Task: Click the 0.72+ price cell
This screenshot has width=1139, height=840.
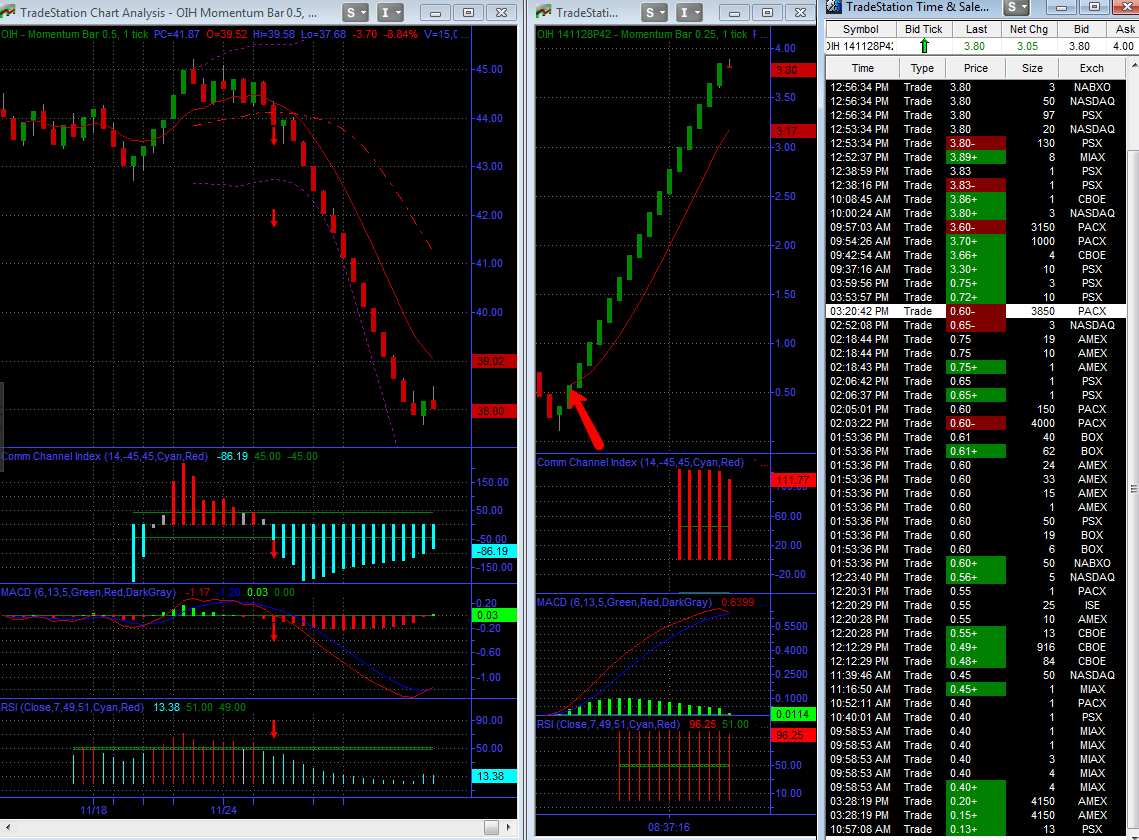Action: [976, 297]
